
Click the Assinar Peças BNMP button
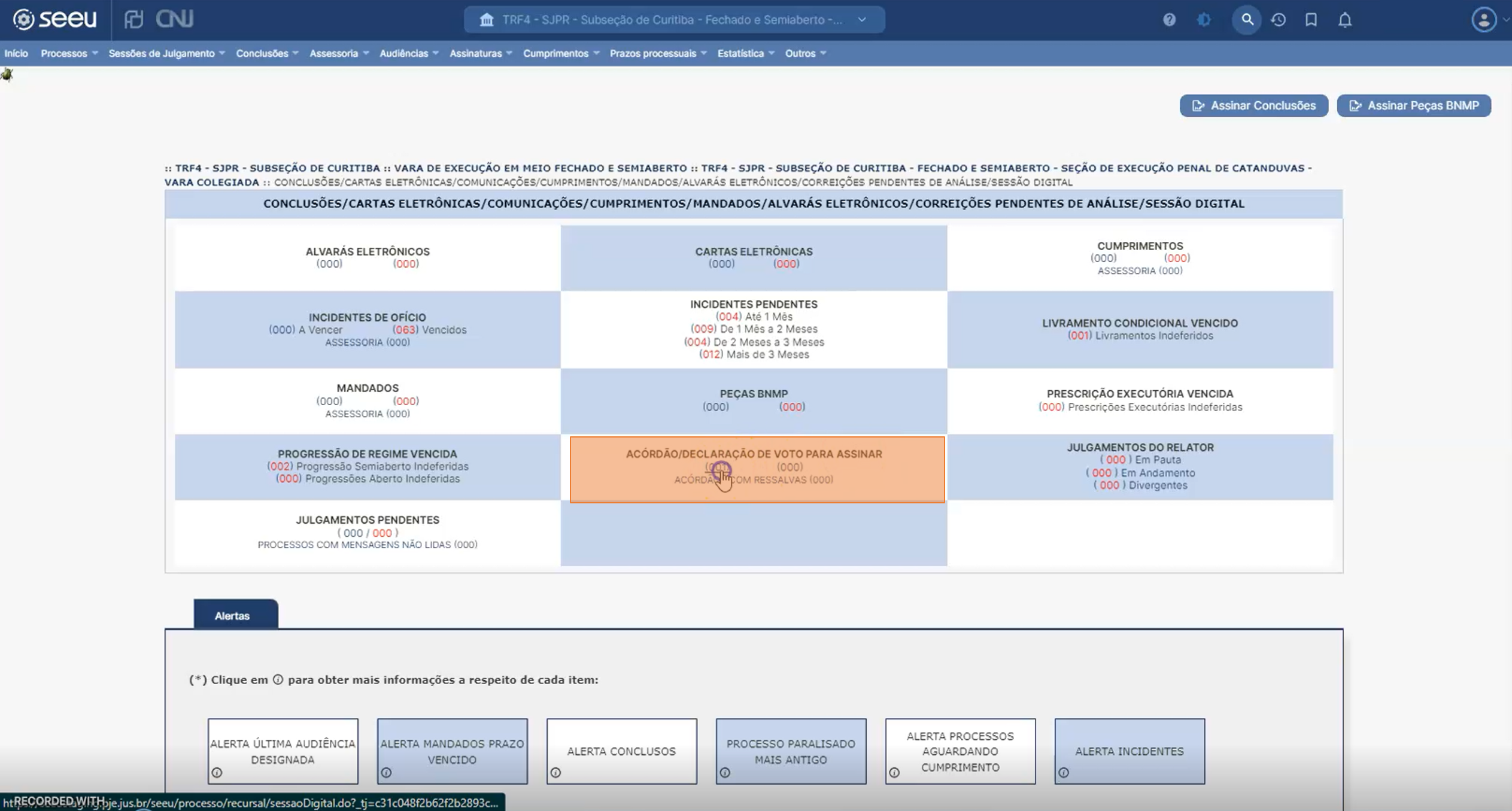pos(1414,106)
